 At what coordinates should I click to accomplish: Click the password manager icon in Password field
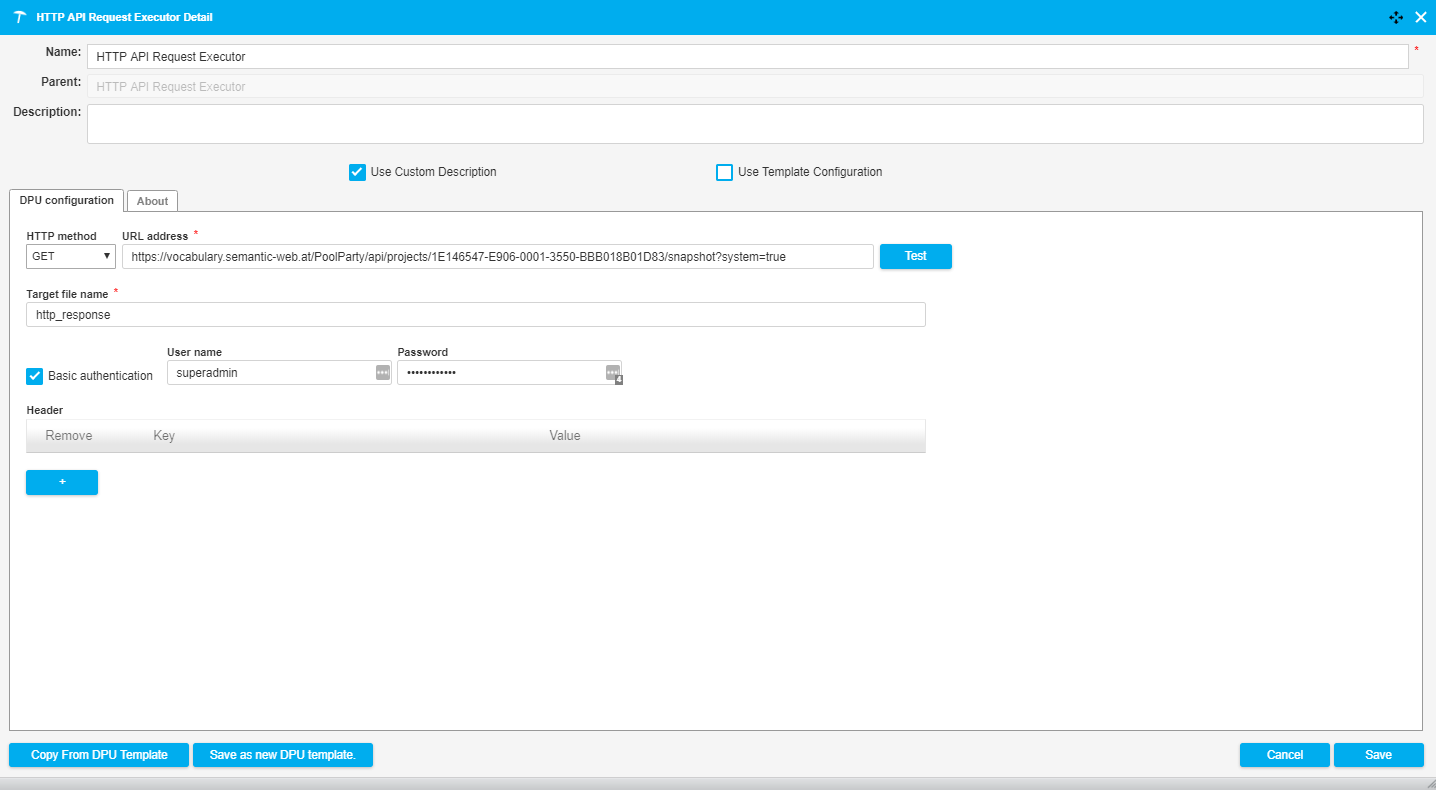click(x=612, y=372)
